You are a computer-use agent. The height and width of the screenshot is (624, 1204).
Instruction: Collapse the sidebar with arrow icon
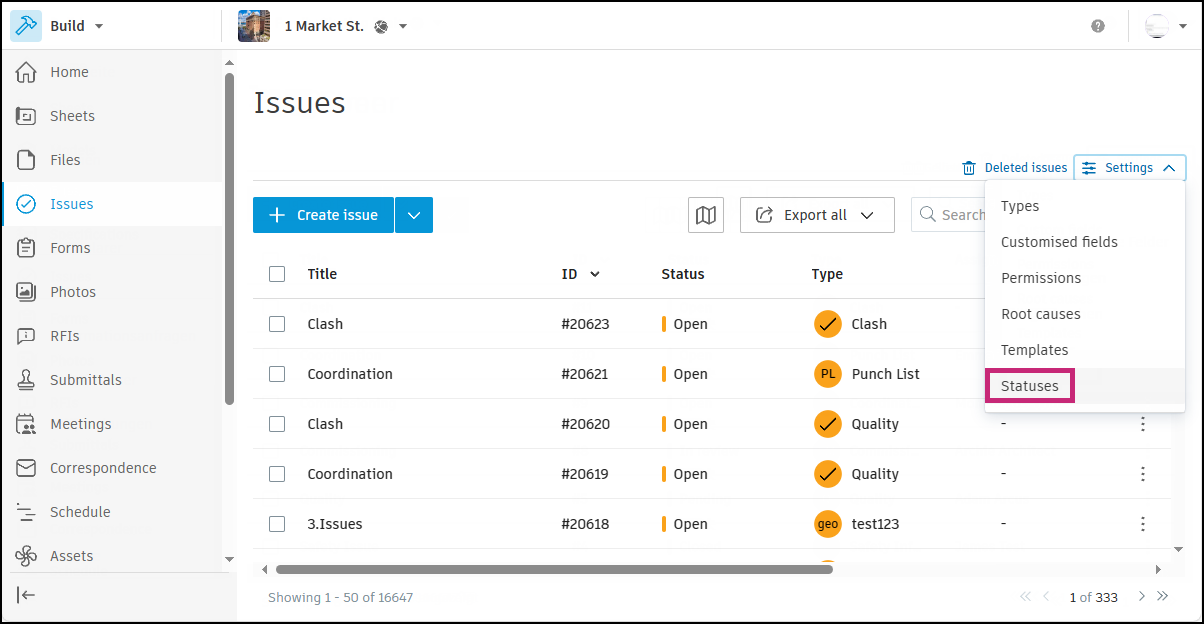27,595
